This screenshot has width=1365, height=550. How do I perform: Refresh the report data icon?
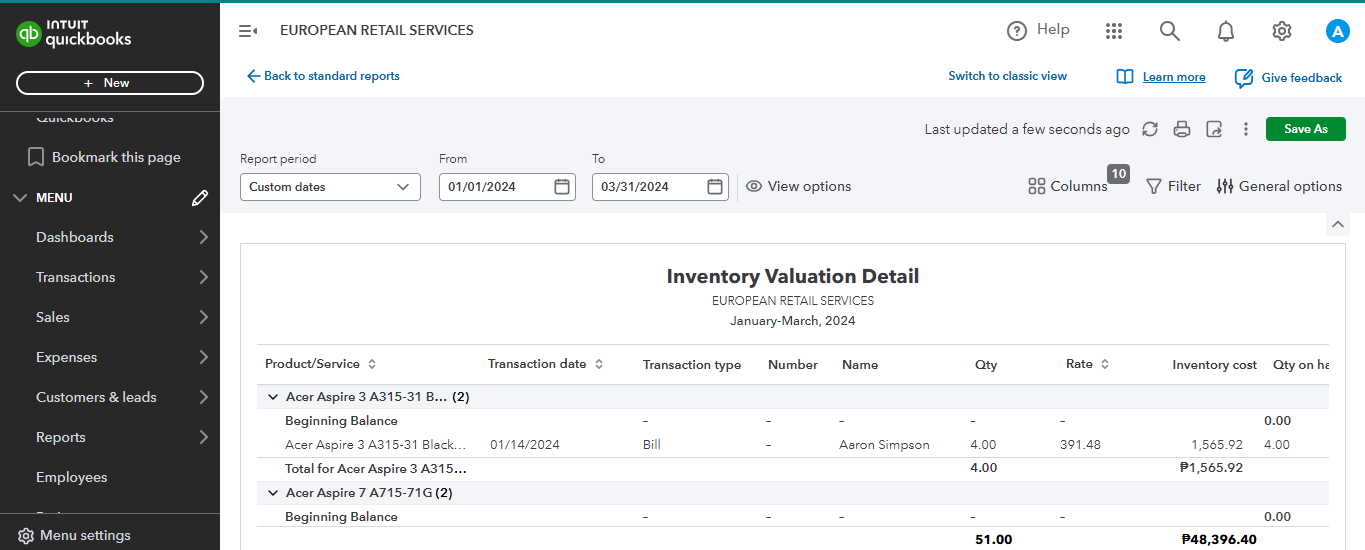1150,129
